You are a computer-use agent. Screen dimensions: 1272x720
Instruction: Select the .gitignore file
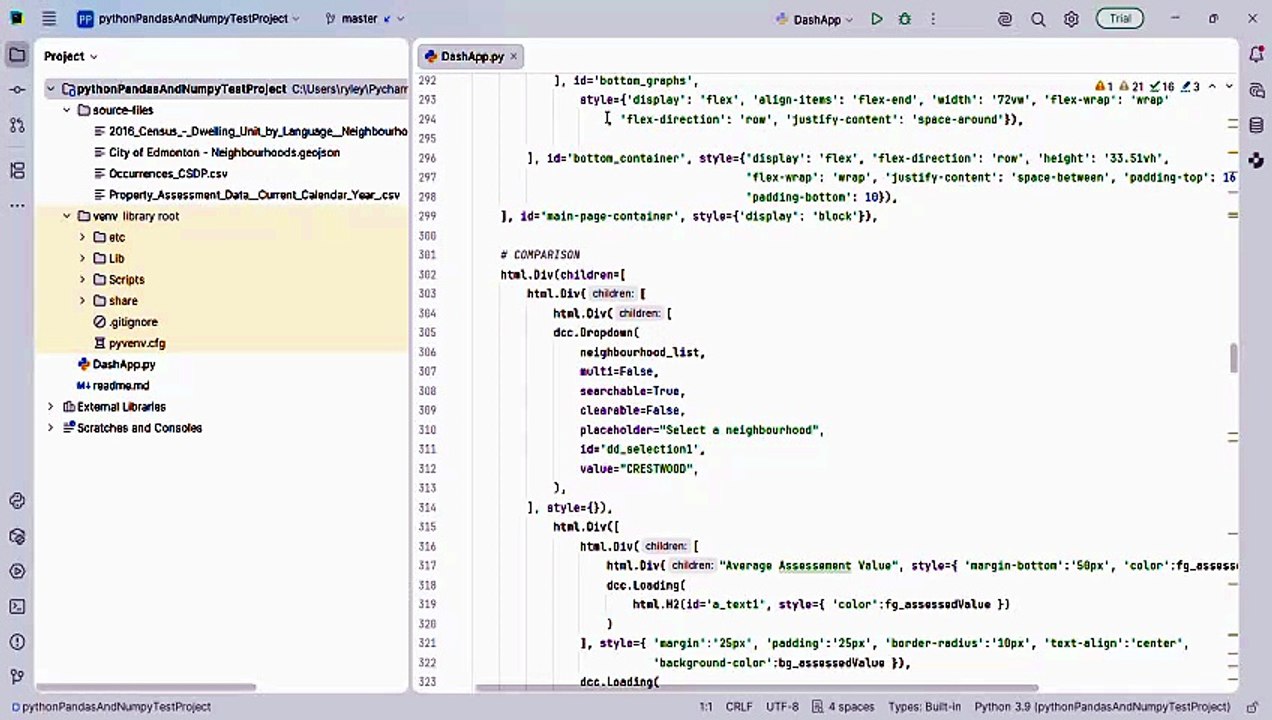126,322
